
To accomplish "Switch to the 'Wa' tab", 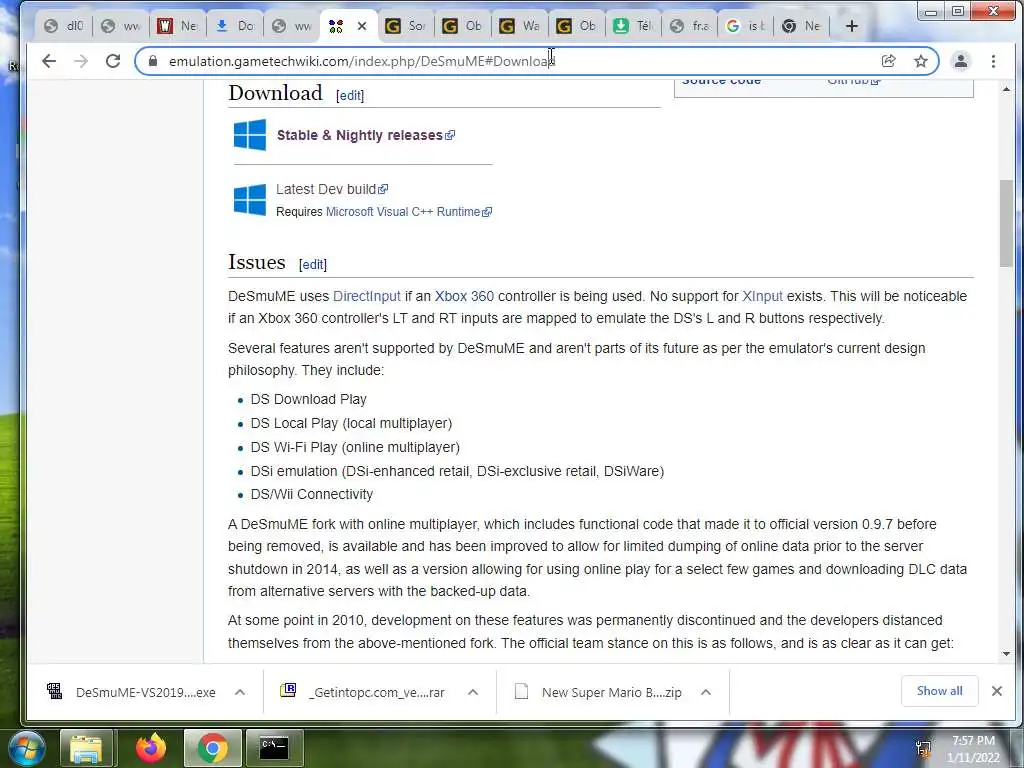I will click(x=519, y=26).
